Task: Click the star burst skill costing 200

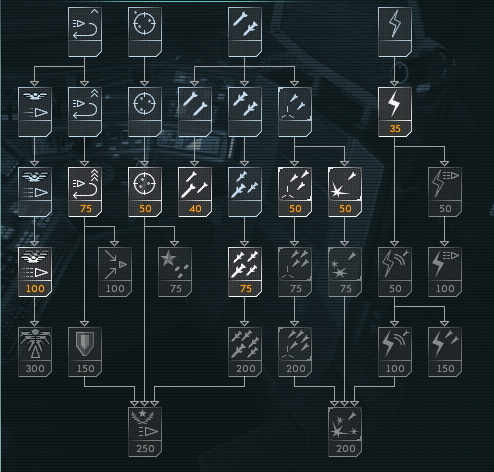Action: tap(345, 432)
